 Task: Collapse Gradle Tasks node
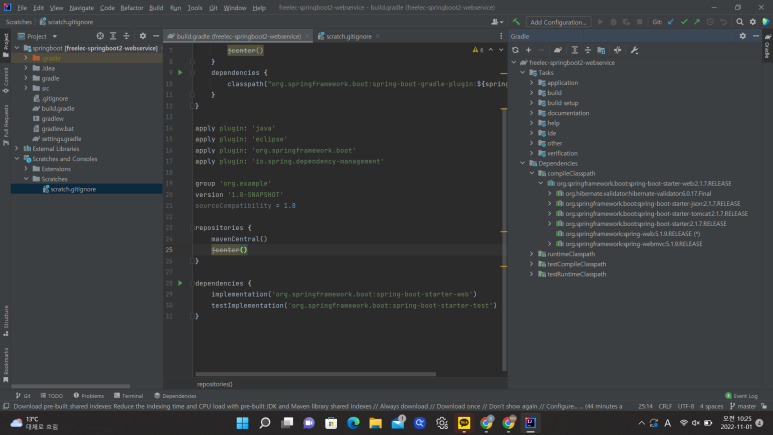click(x=523, y=72)
